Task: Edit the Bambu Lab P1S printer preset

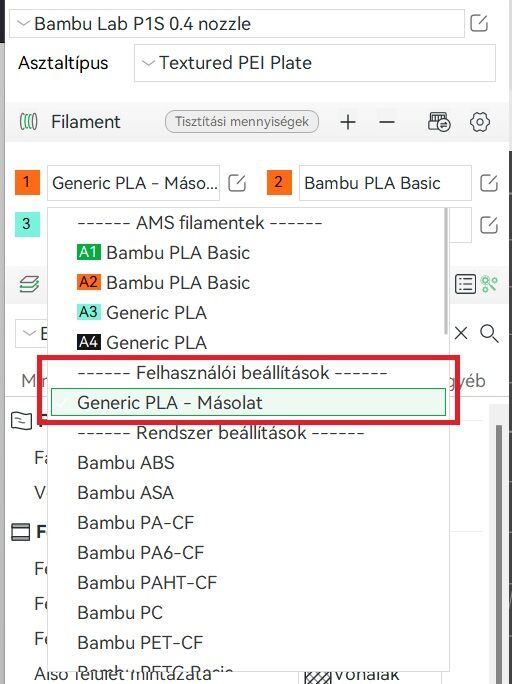Action: point(478,23)
